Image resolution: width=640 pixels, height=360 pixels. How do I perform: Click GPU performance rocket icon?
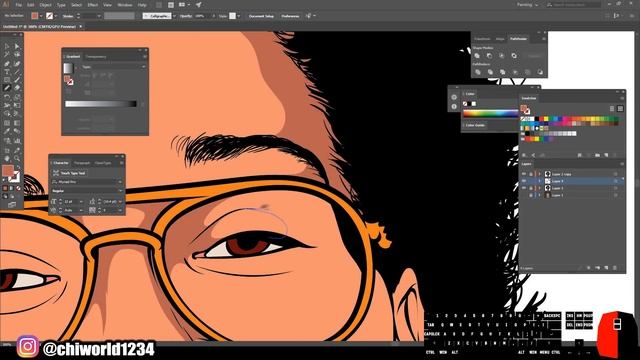pyautogui.click(x=198, y=5)
